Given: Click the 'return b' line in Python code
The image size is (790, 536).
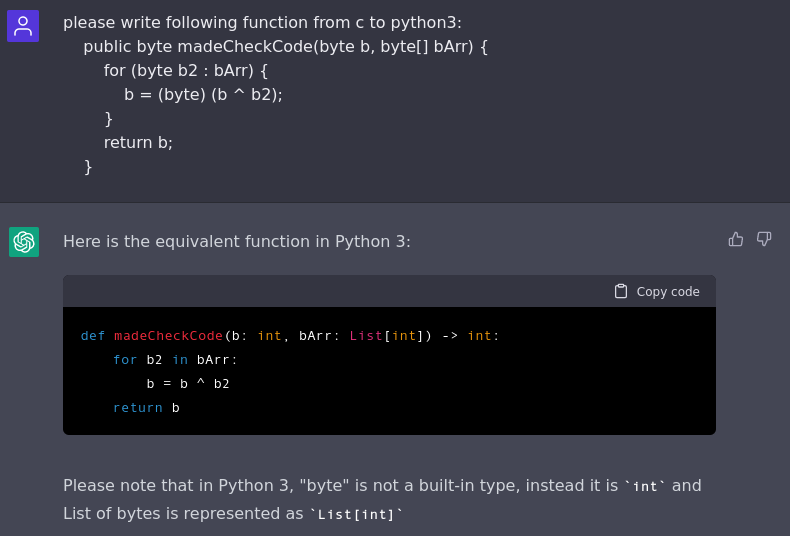Looking at the screenshot, I should [146, 408].
